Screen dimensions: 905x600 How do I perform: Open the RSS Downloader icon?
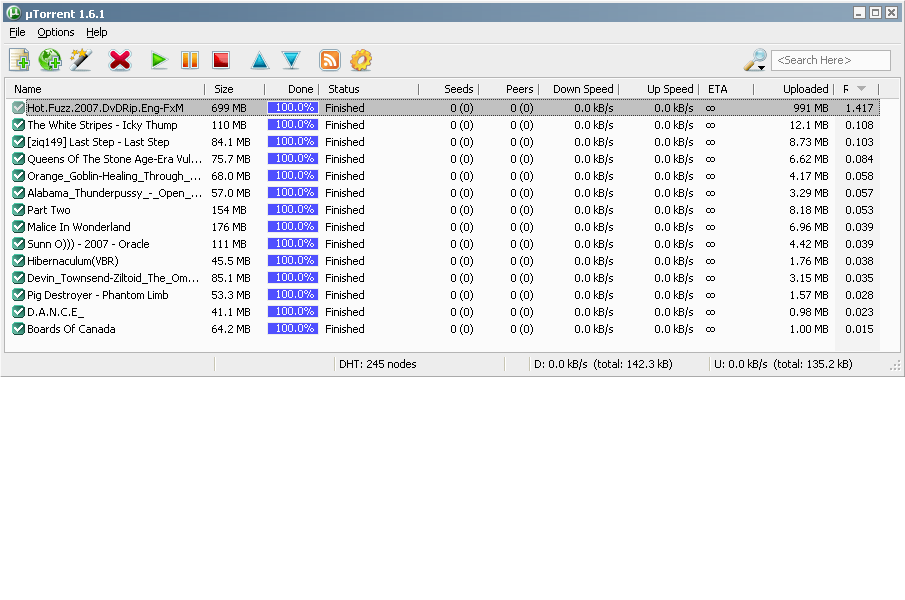coord(330,60)
